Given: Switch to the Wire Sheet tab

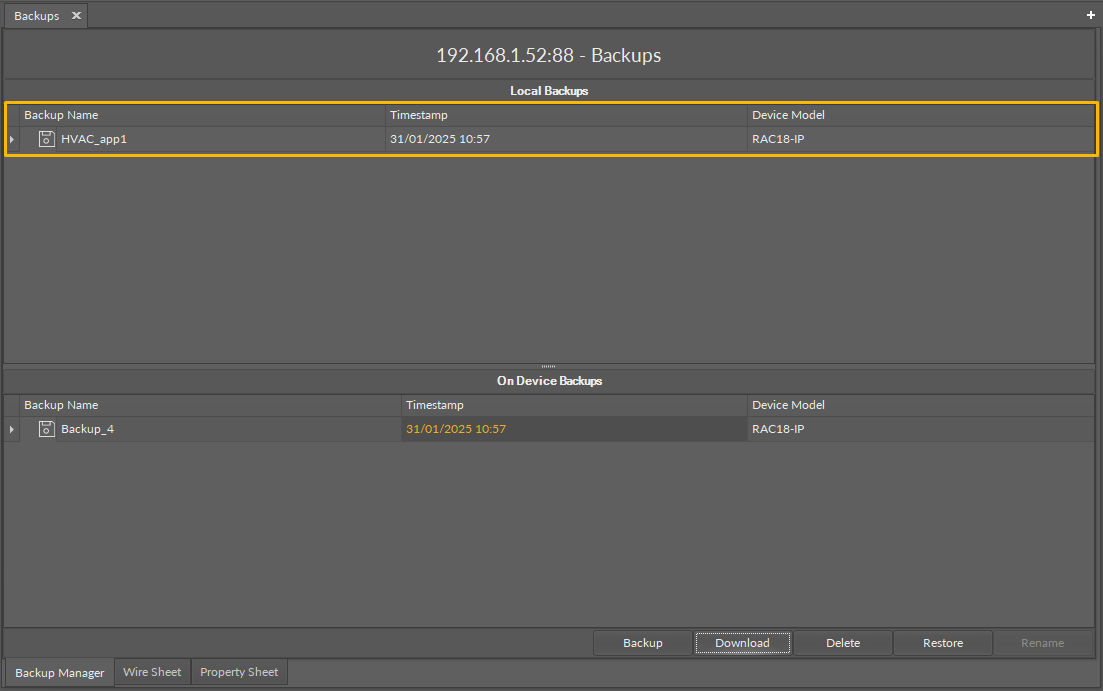Looking at the screenshot, I should (152, 672).
